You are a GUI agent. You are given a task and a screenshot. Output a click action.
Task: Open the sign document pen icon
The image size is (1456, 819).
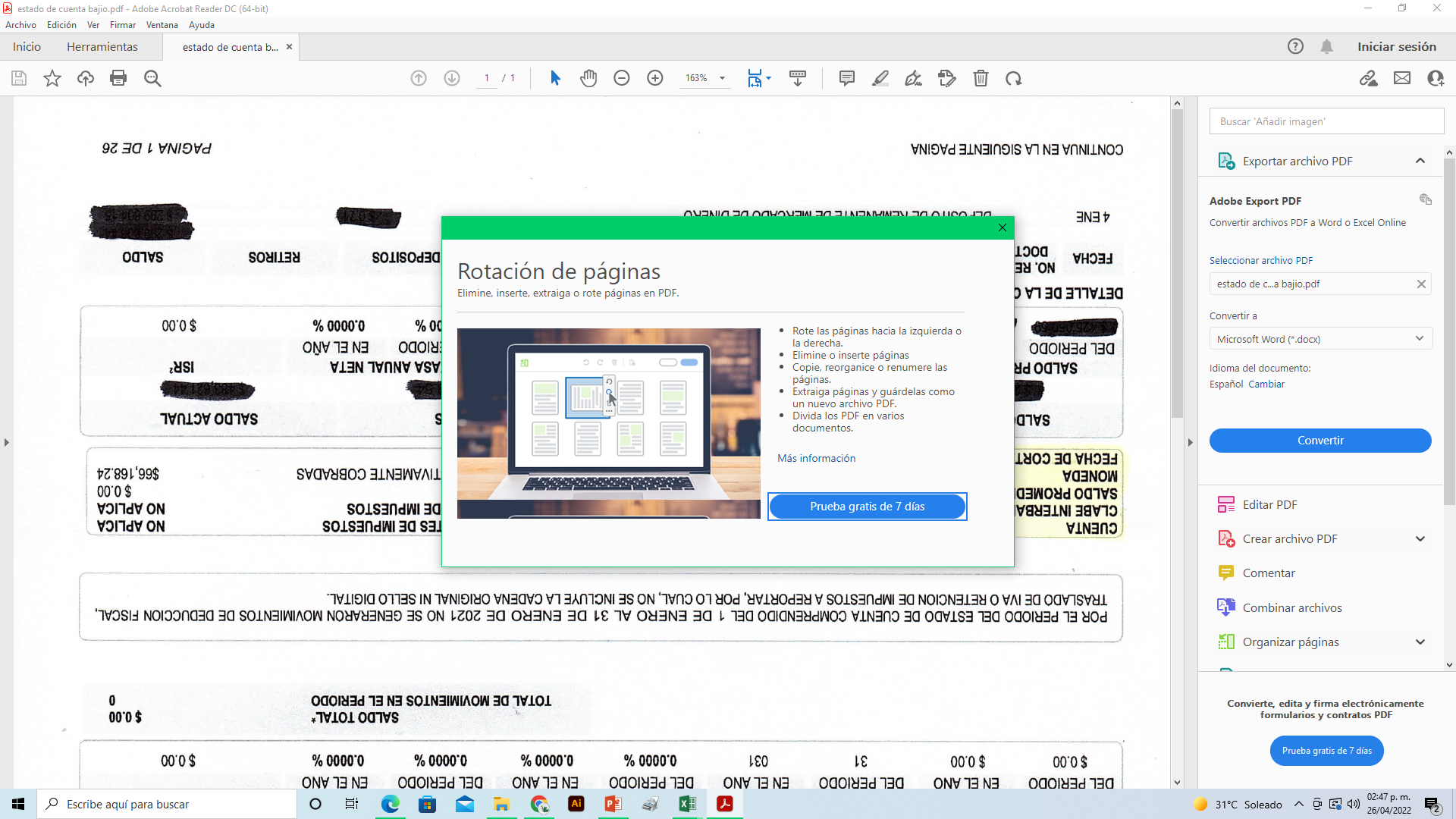pyautogui.click(x=914, y=78)
